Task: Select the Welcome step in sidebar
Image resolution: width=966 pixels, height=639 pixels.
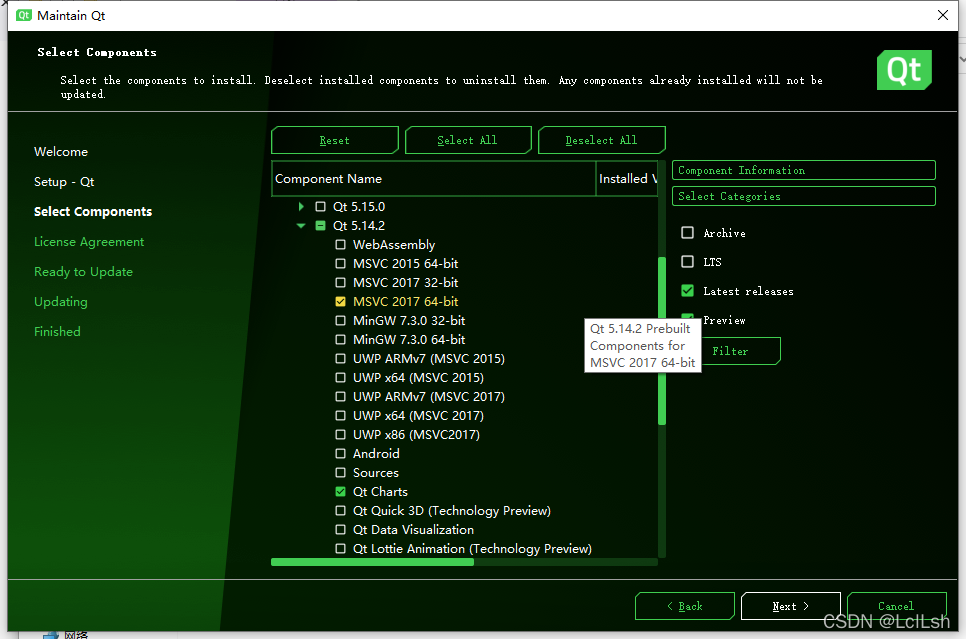Action: [61, 152]
